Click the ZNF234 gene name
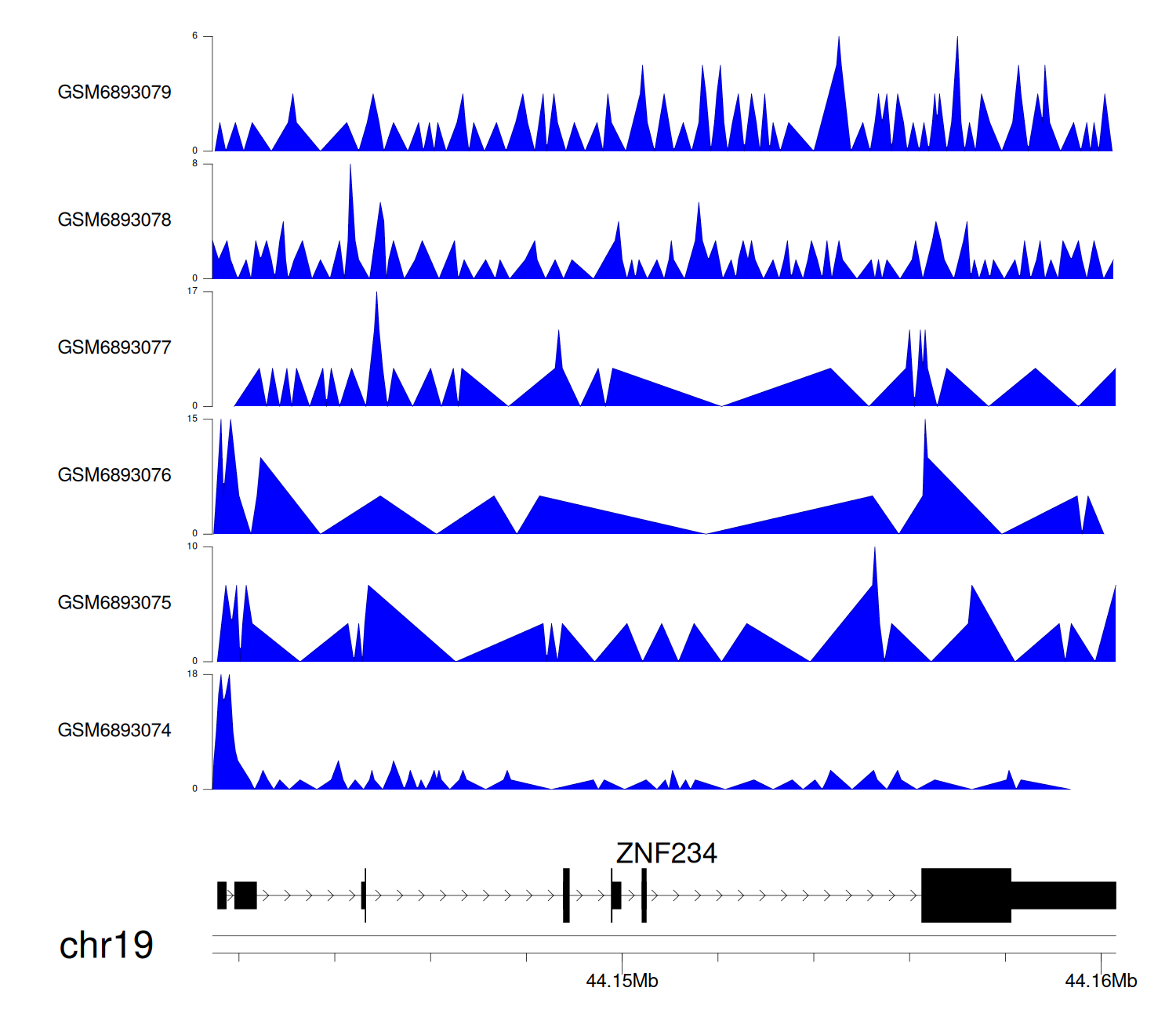This screenshot has height=1035, width=1176. 666,853
